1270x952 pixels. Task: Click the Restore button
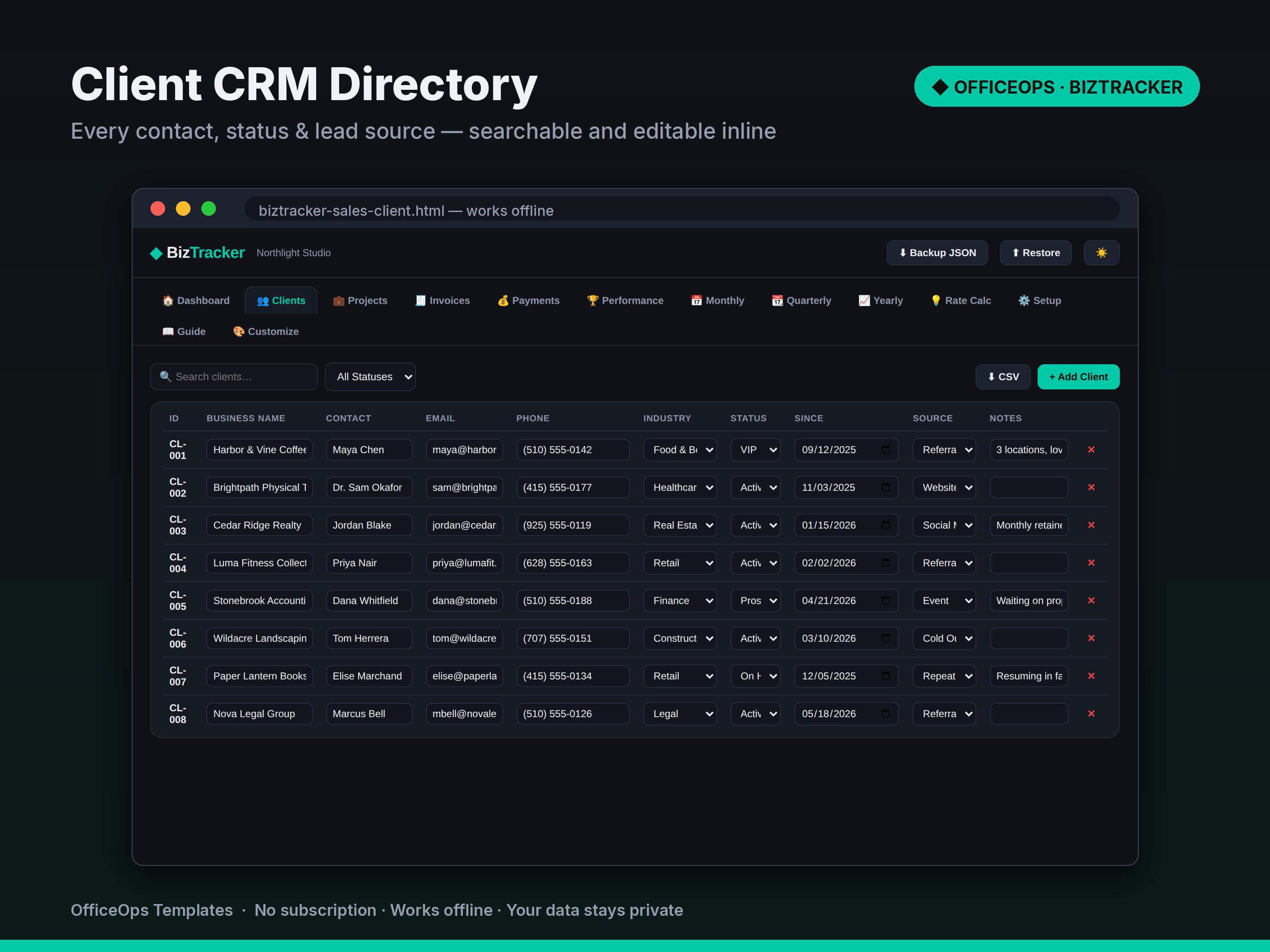coord(1035,252)
